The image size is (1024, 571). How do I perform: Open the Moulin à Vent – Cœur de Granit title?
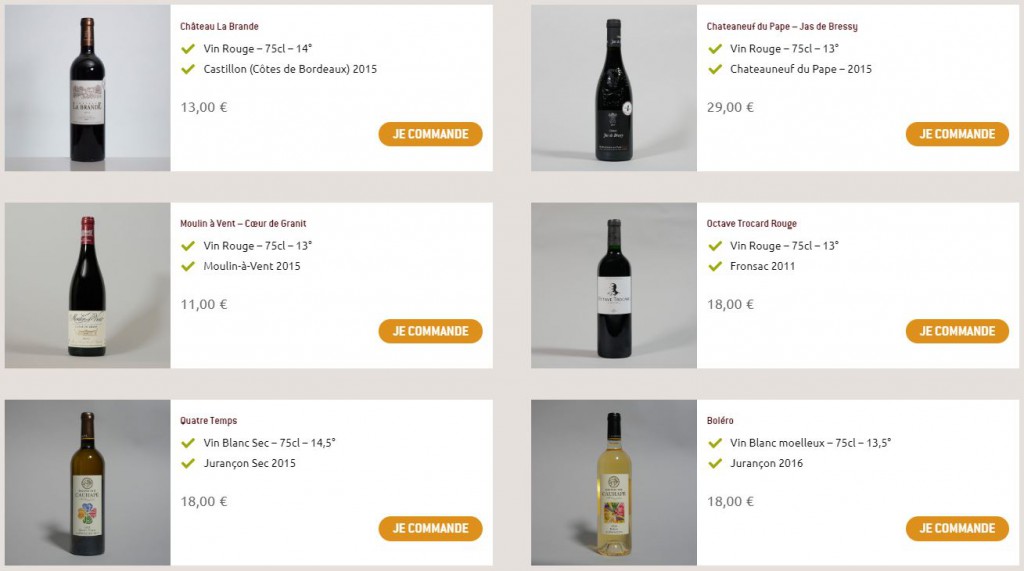243,224
